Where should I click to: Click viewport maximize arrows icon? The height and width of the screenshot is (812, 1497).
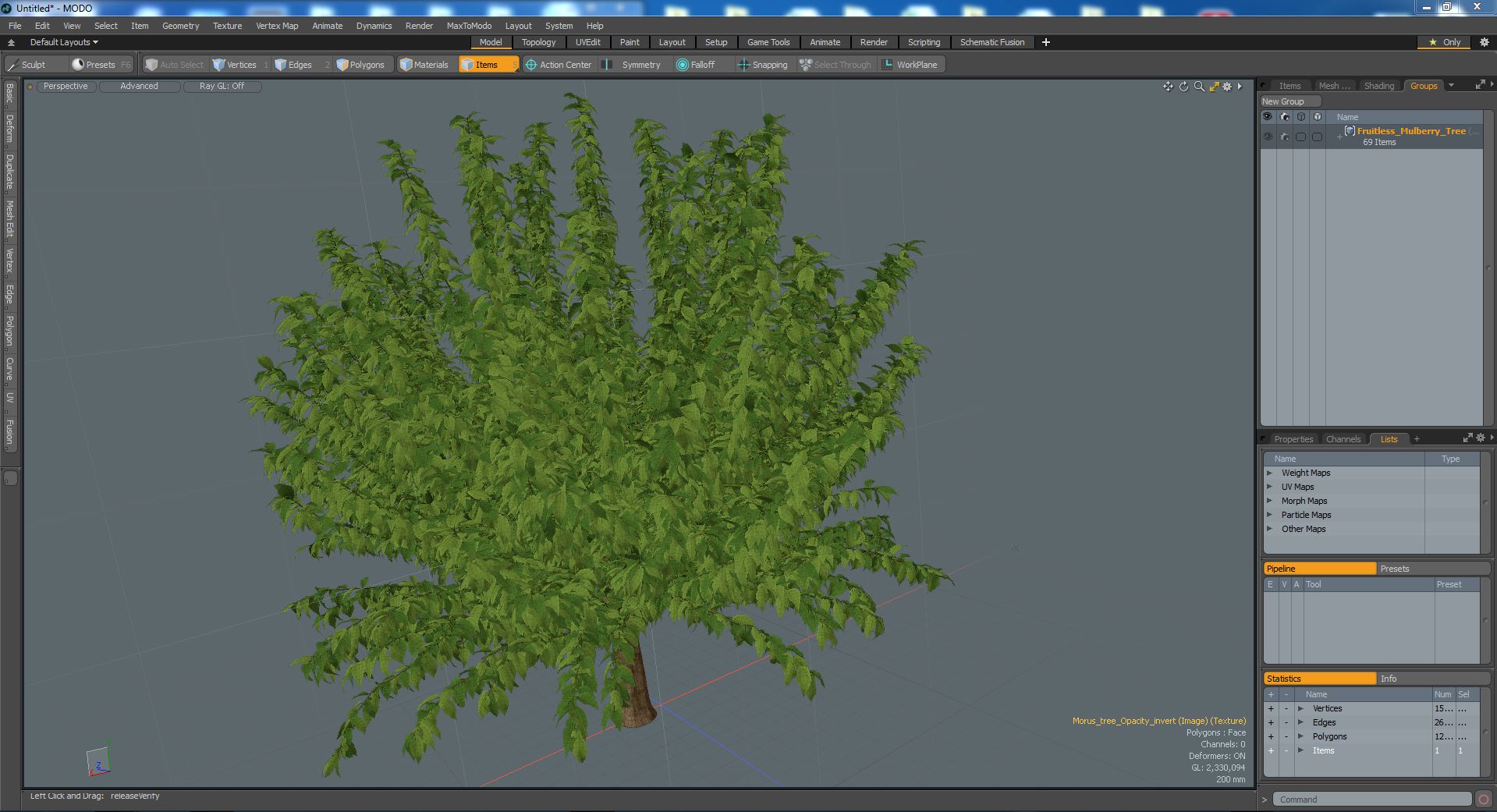click(1214, 87)
